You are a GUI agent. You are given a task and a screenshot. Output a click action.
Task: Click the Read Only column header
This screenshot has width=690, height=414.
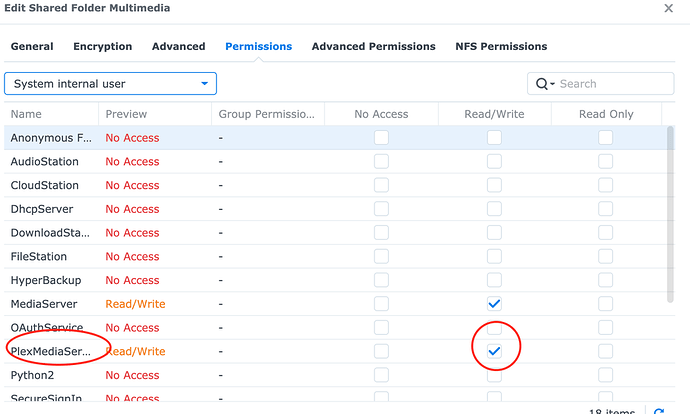pyautogui.click(x=606, y=114)
